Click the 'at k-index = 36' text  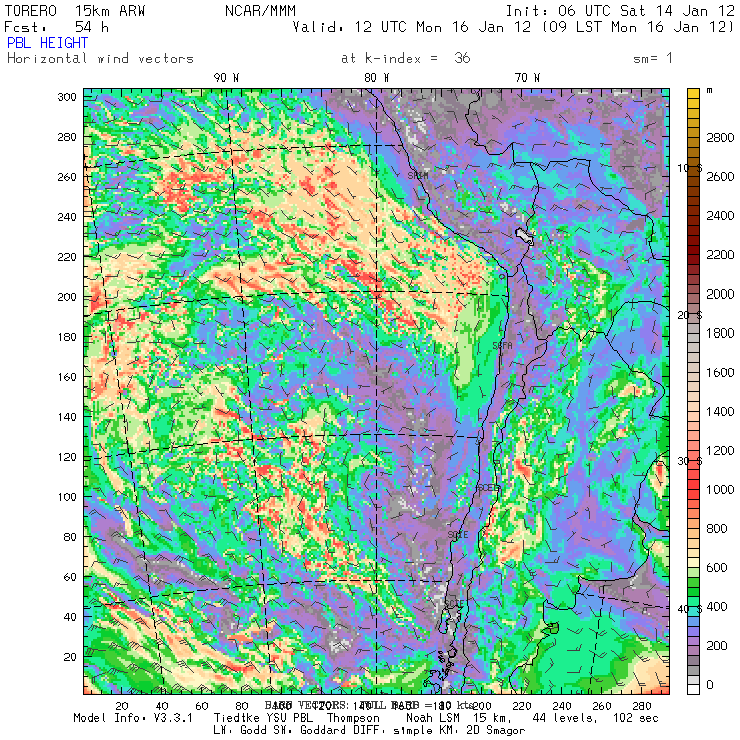pyautogui.click(x=405, y=58)
